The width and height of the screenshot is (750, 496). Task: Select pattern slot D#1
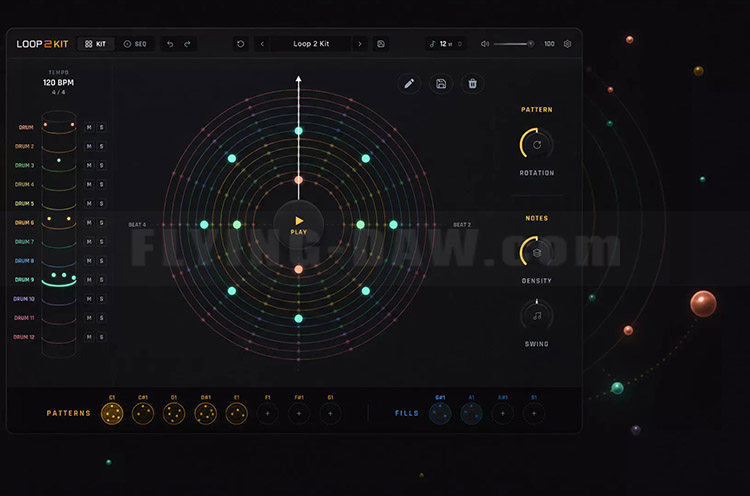(205, 414)
